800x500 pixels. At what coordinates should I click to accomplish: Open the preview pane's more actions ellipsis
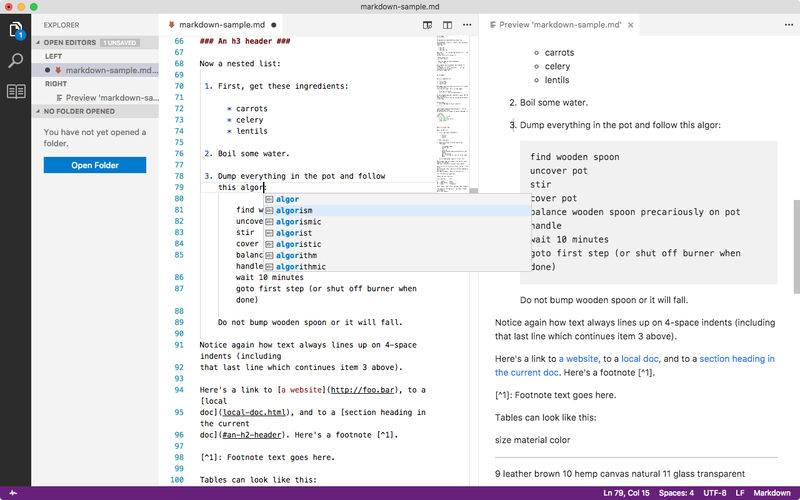coord(789,24)
